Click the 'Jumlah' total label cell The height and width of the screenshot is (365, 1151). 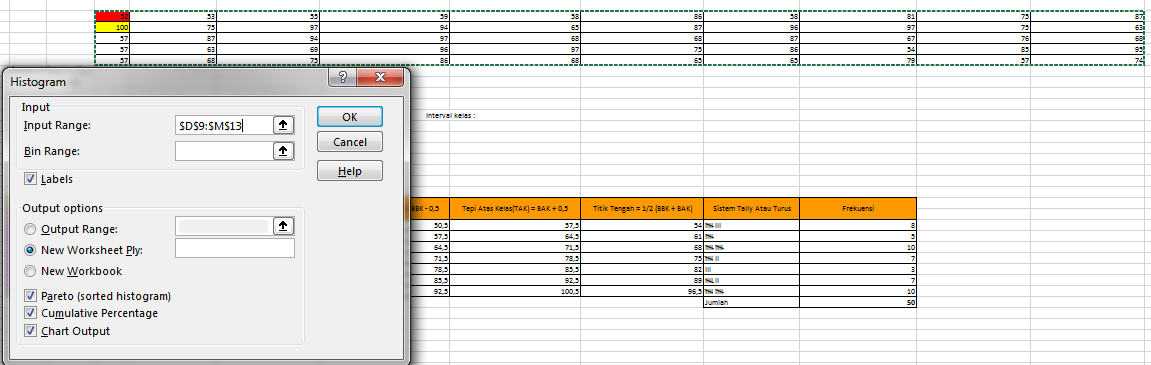(x=752, y=303)
